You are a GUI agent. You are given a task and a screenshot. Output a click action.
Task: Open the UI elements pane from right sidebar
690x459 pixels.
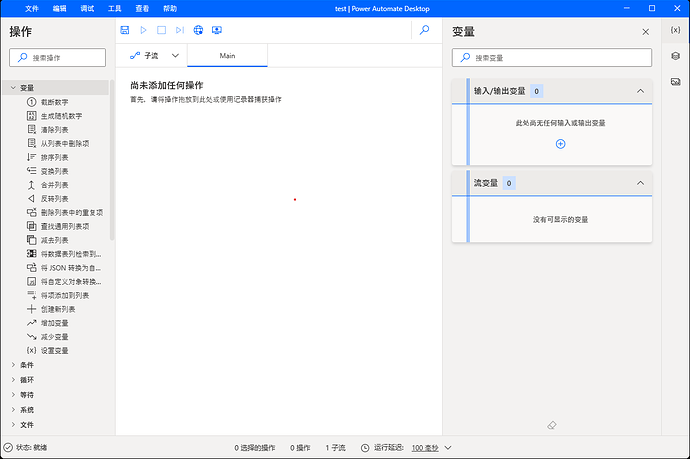[675, 56]
